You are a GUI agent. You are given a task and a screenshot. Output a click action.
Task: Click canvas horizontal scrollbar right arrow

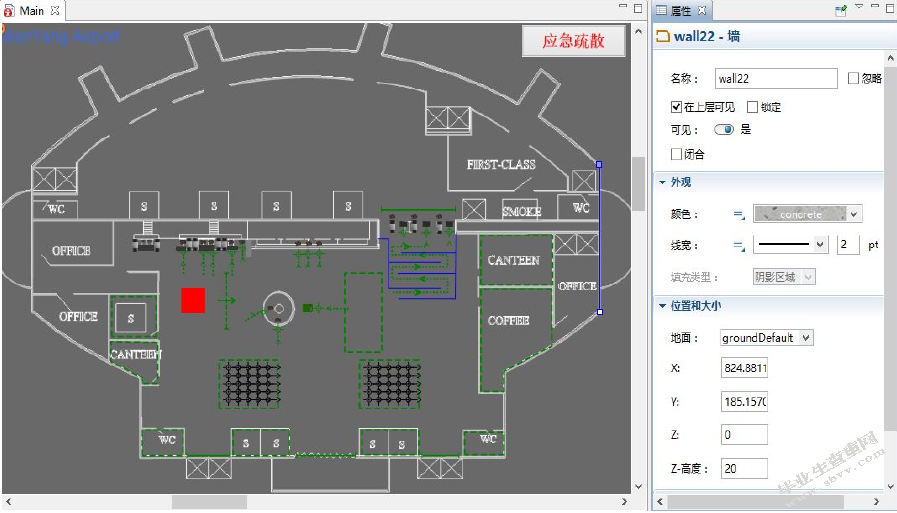pos(624,502)
